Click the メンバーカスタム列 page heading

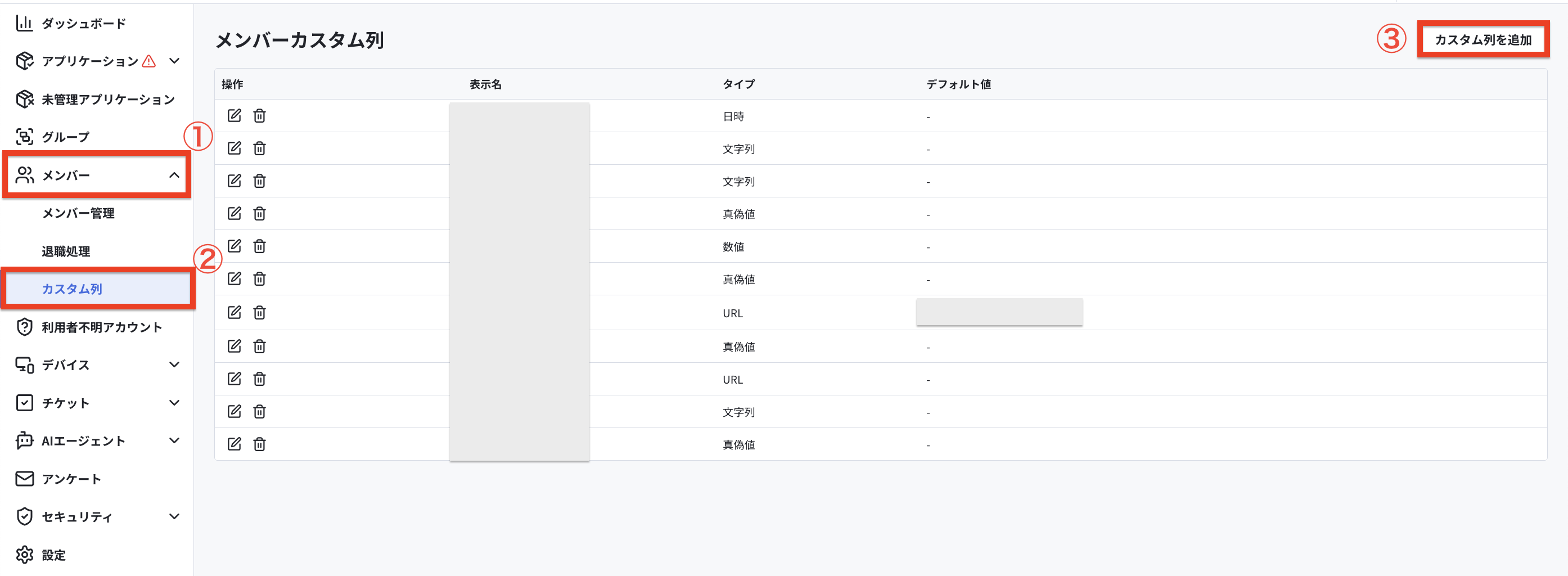tap(299, 40)
